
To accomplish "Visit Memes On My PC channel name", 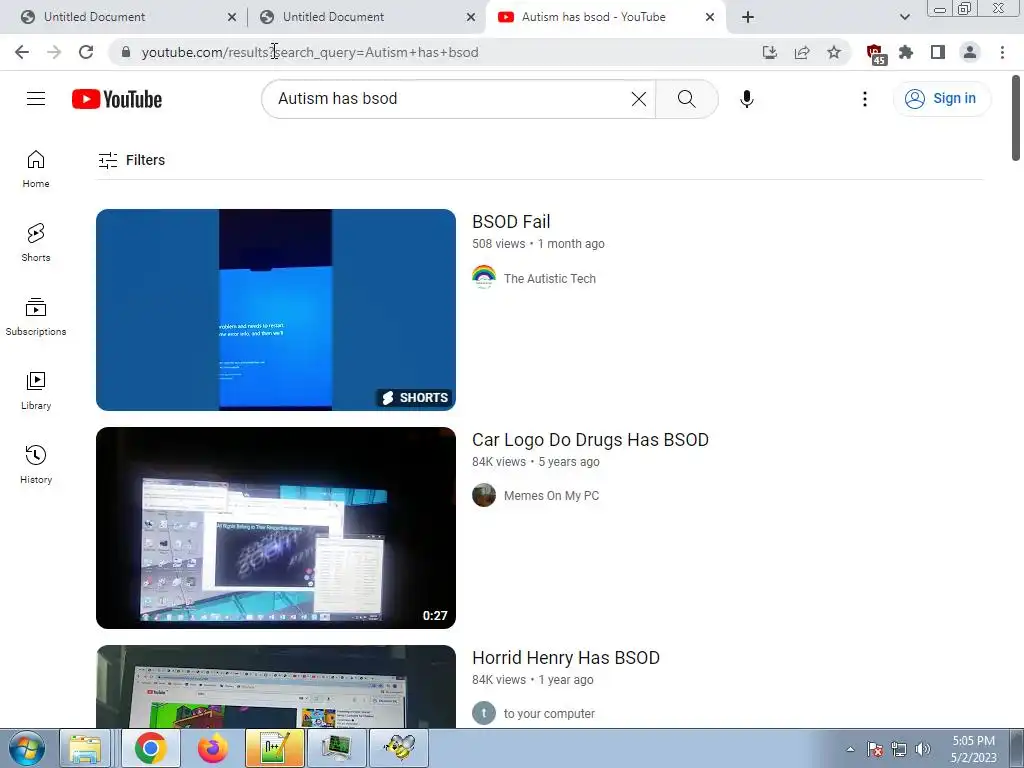I will click(x=551, y=496).
